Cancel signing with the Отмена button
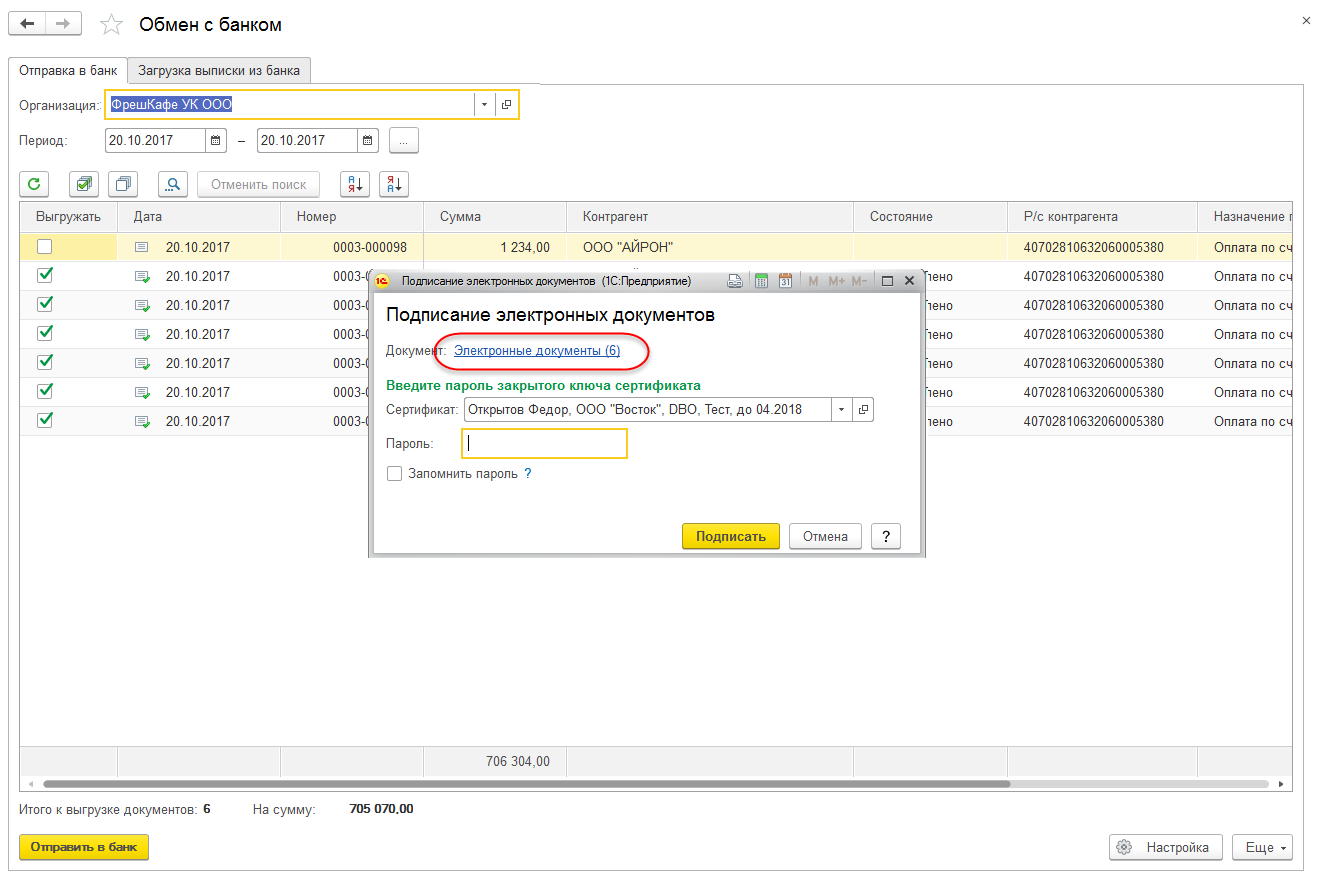This screenshot has height=878, width=1322. (825, 537)
